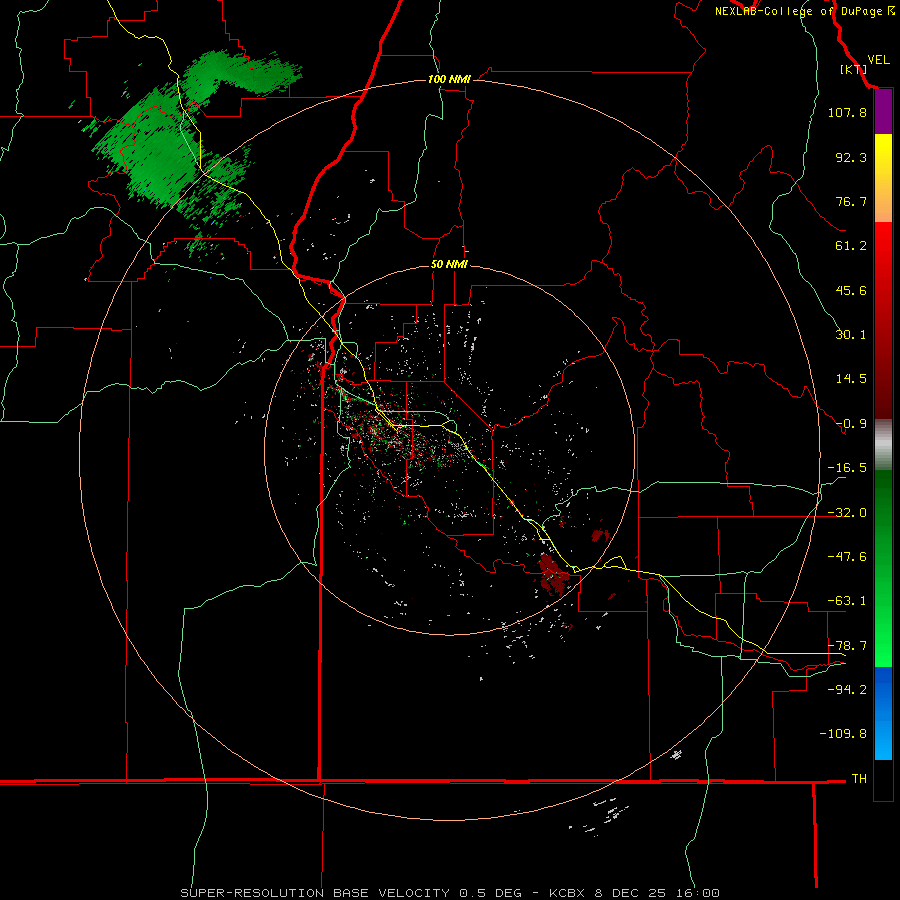Screen dimensions: 900x900
Task: Pick the gray near-zero color bar segment
Action: (883, 445)
